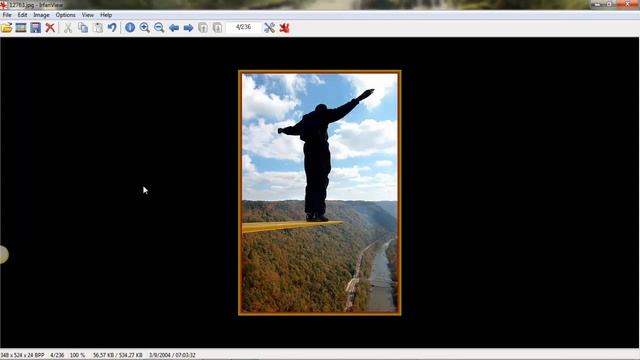The height and width of the screenshot is (360, 640).
Task: Click the file size text in status bar
Action: (118, 355)
